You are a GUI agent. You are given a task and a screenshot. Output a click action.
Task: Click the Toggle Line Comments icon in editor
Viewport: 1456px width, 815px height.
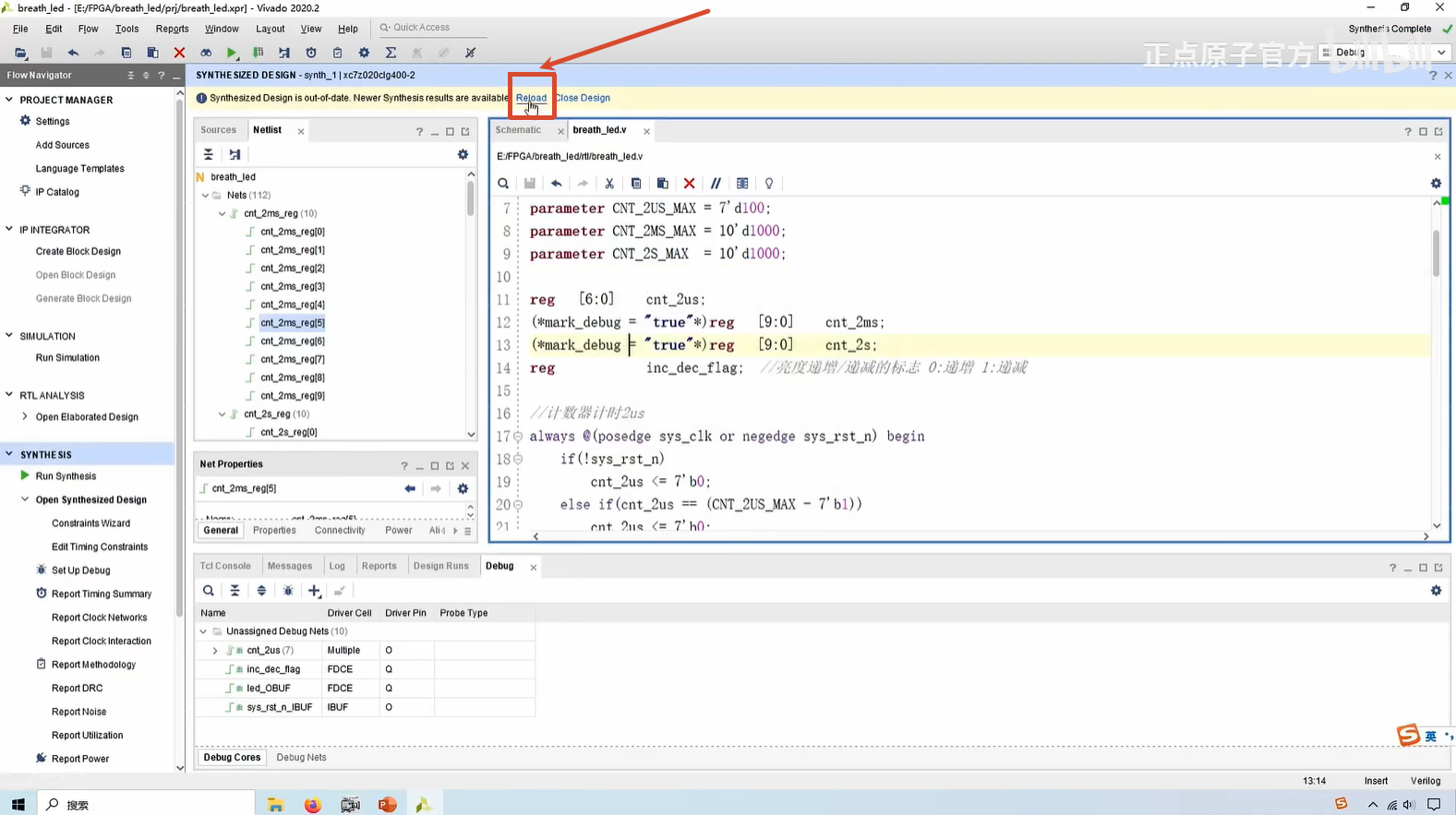[716, 184]
